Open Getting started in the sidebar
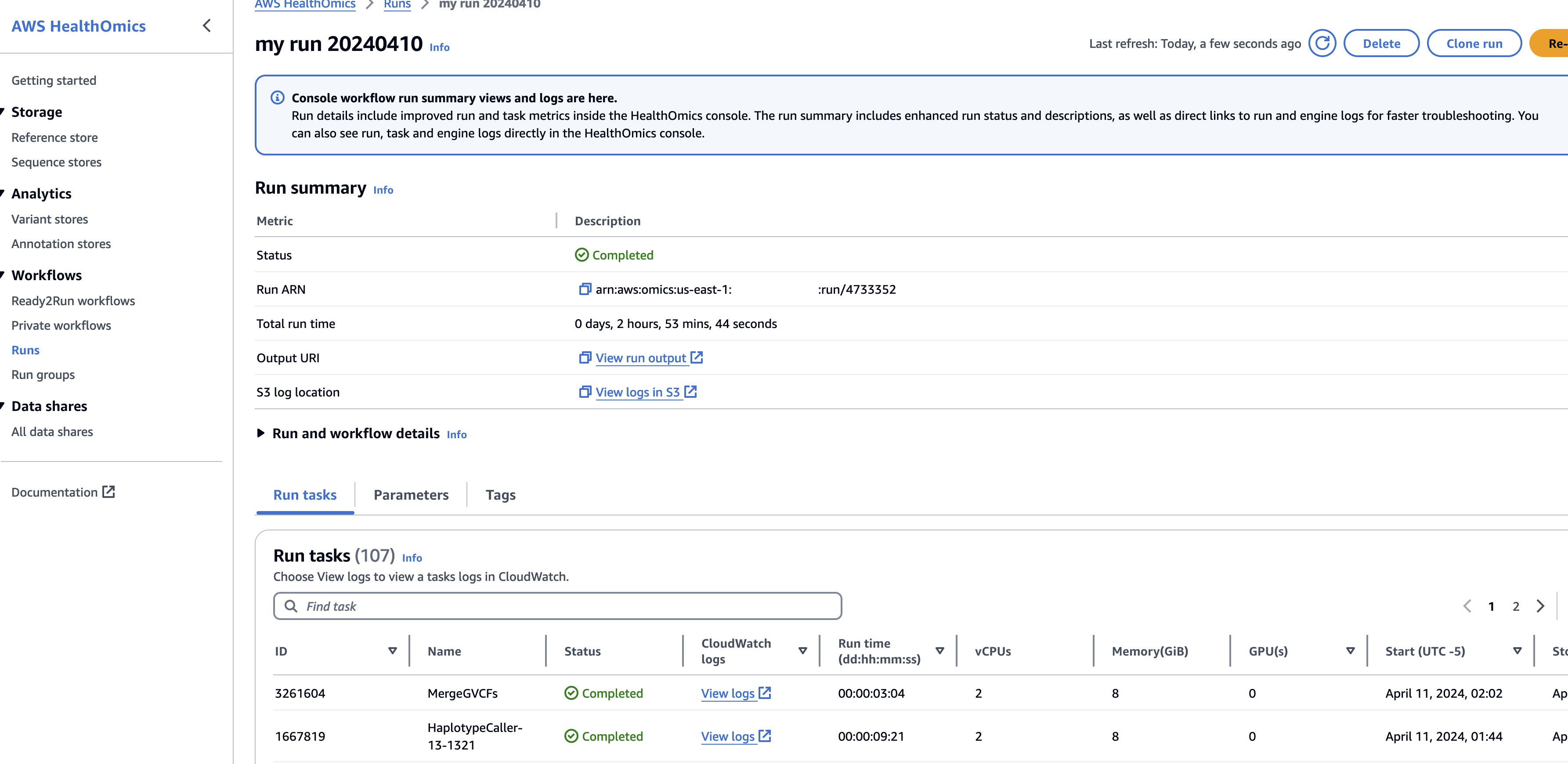 [x=54, y=80]
